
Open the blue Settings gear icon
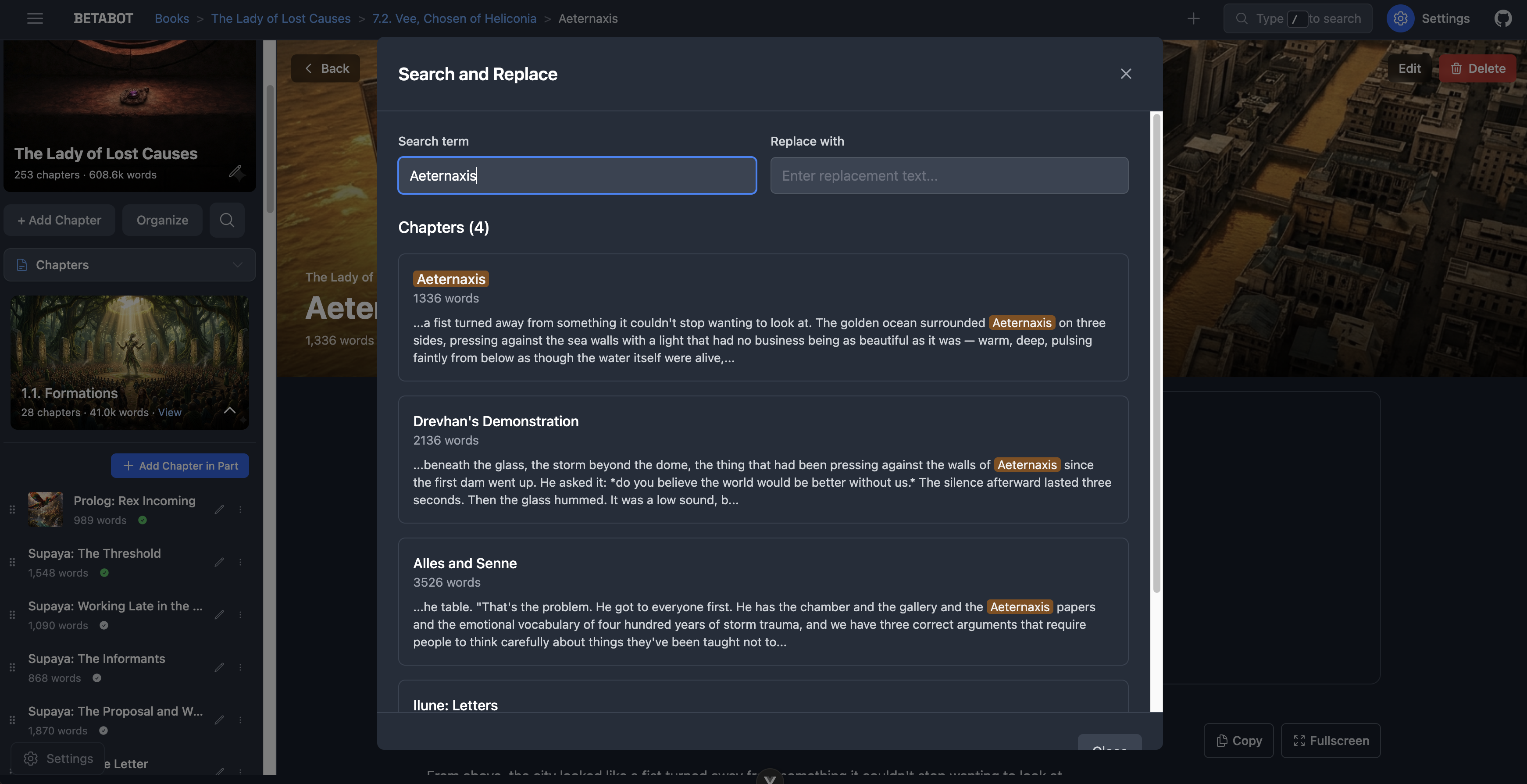click(1400, 18)
